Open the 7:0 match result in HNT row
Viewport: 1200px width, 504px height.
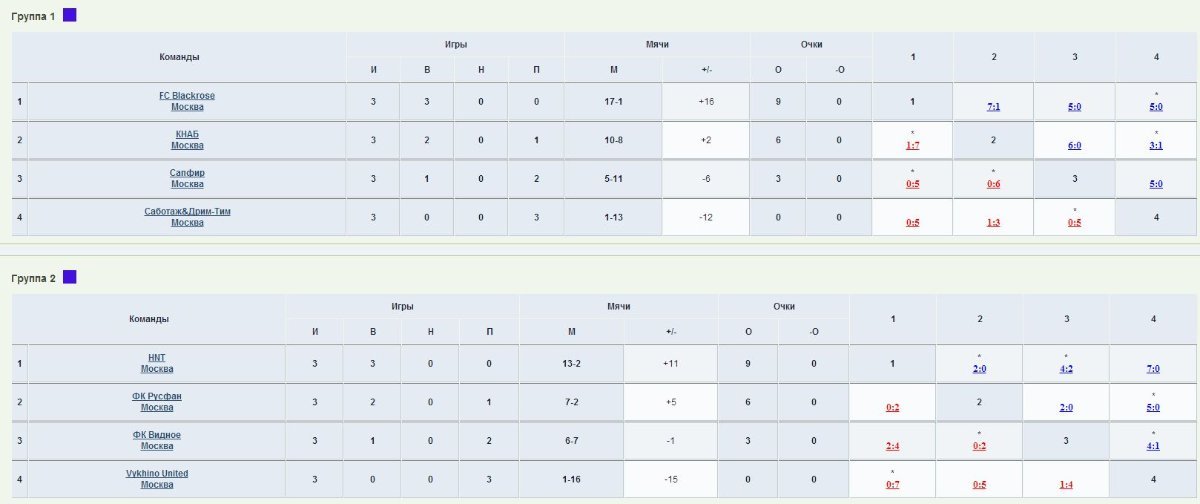pos(1153,369)
